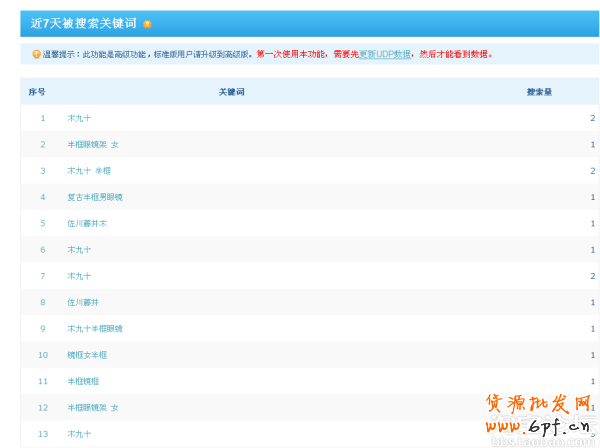Click keyword 木九十 in row 1

tap(79, 118)
